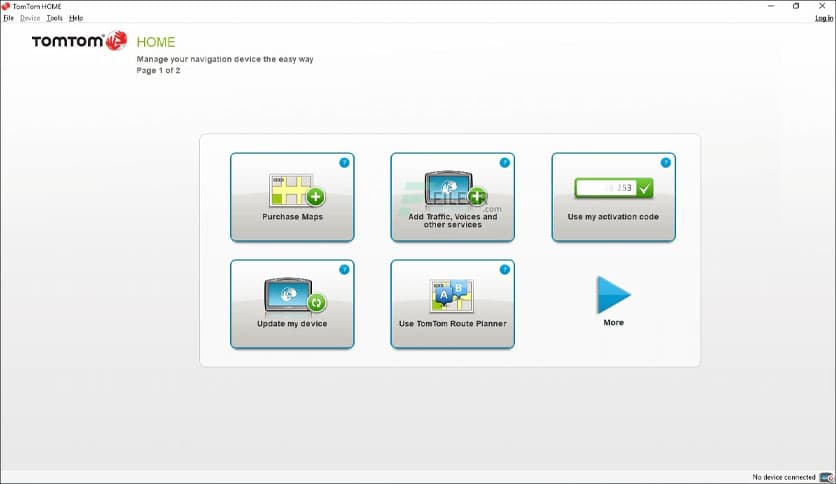
Task: Open the Tools menu
Action: [54, 18]
